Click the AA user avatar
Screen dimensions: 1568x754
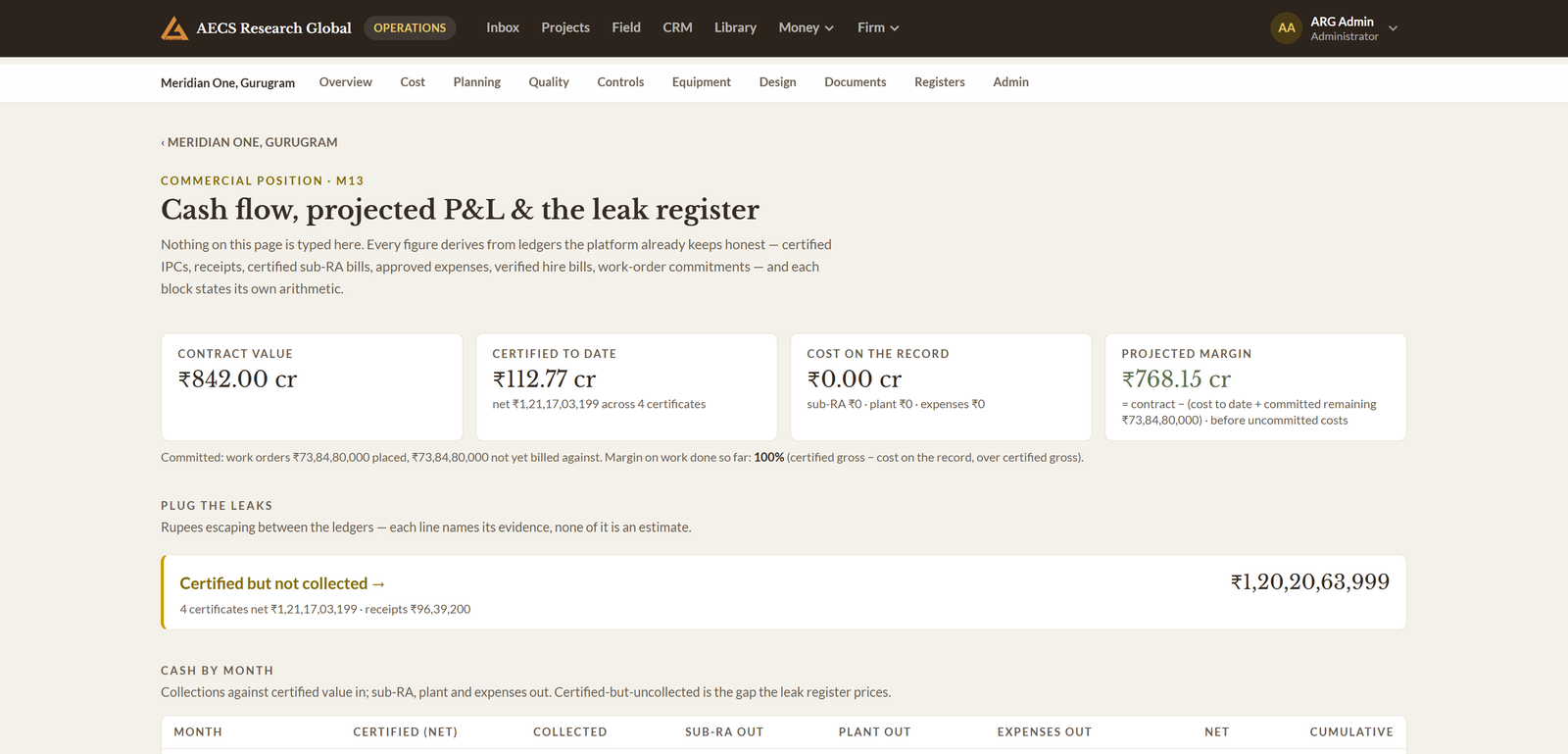1287,28
